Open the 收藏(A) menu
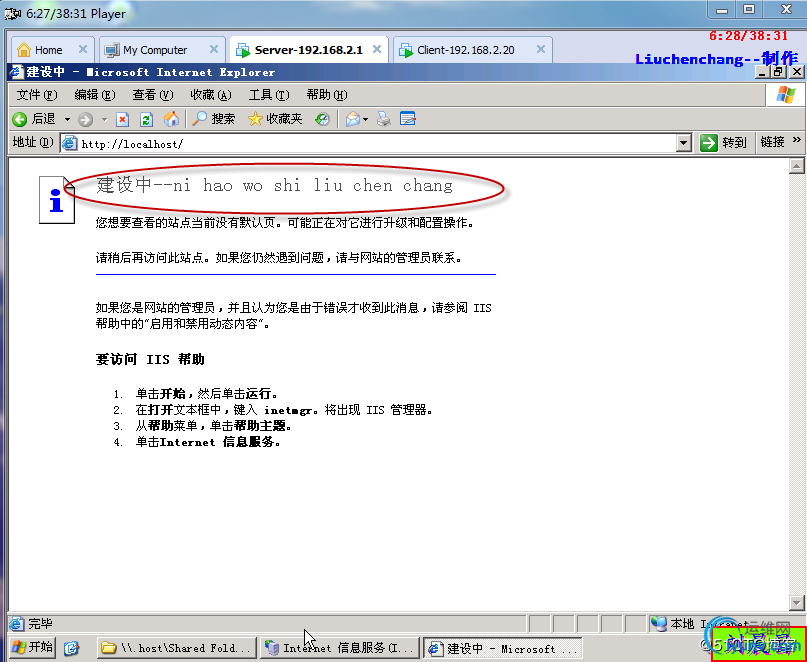Screen dimensions: 807x662 point(211,95)
